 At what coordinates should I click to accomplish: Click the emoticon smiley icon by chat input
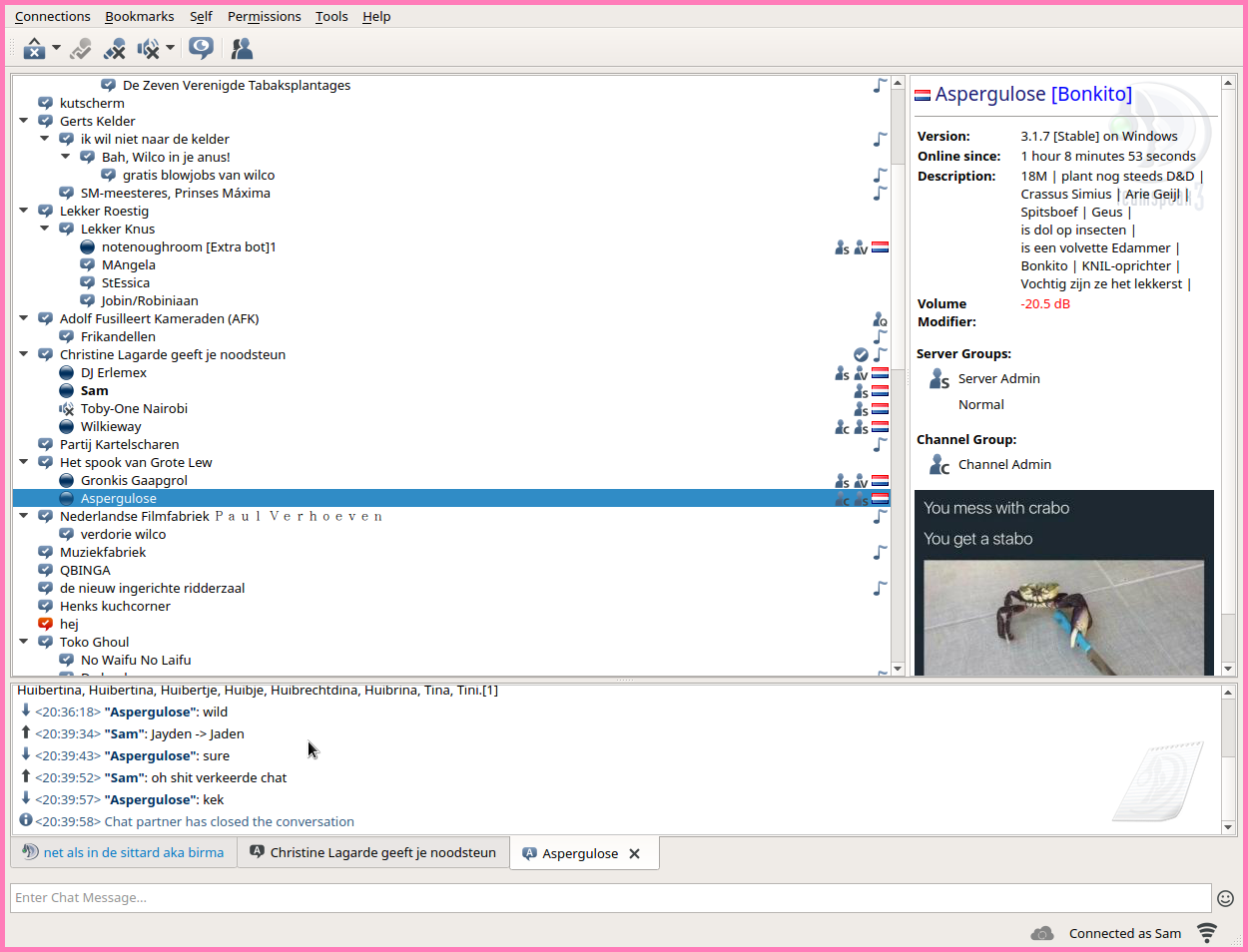pyautogui.click(x=1225, y=898)
